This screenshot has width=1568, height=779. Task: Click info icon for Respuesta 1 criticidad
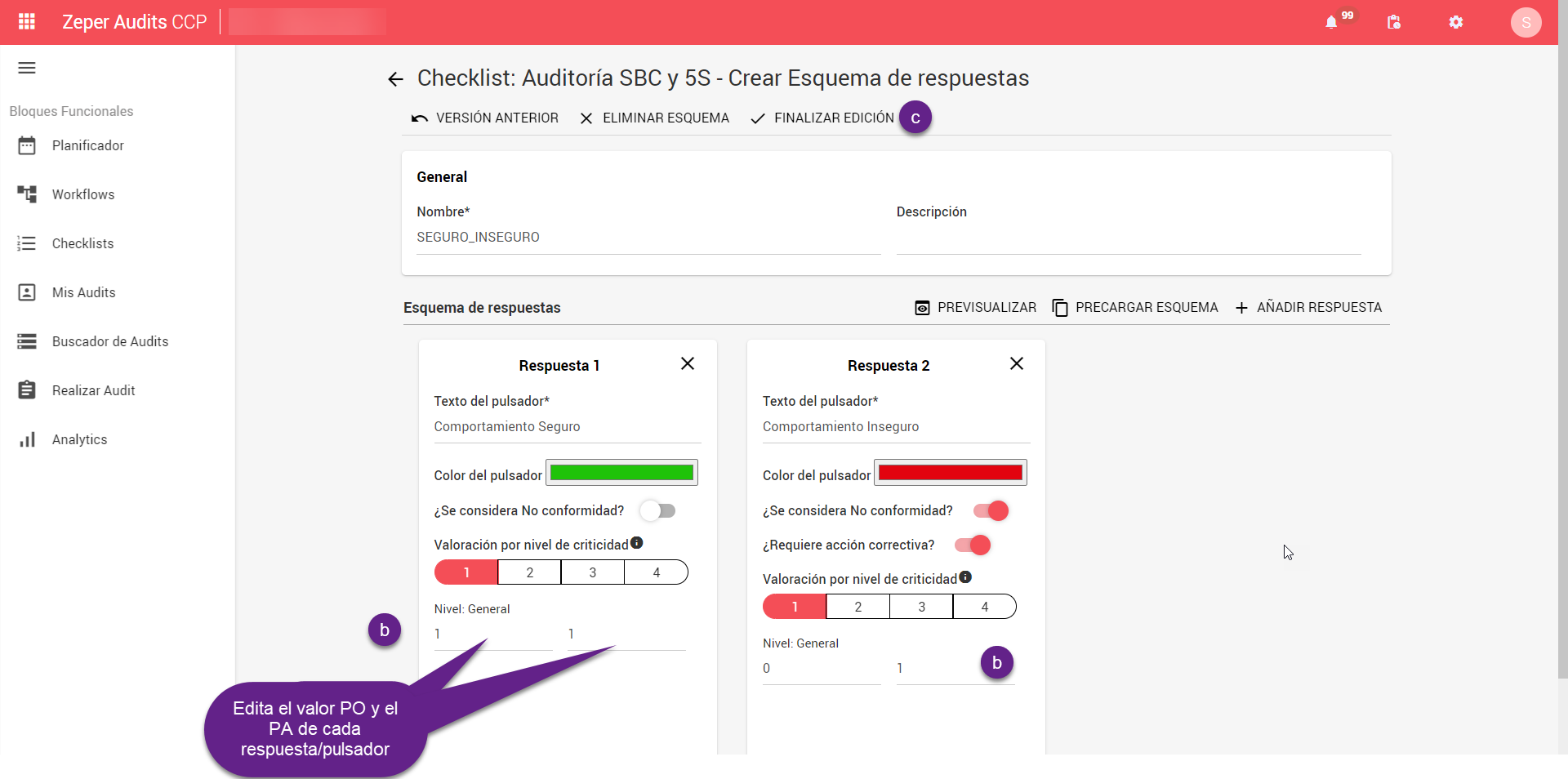637,543
